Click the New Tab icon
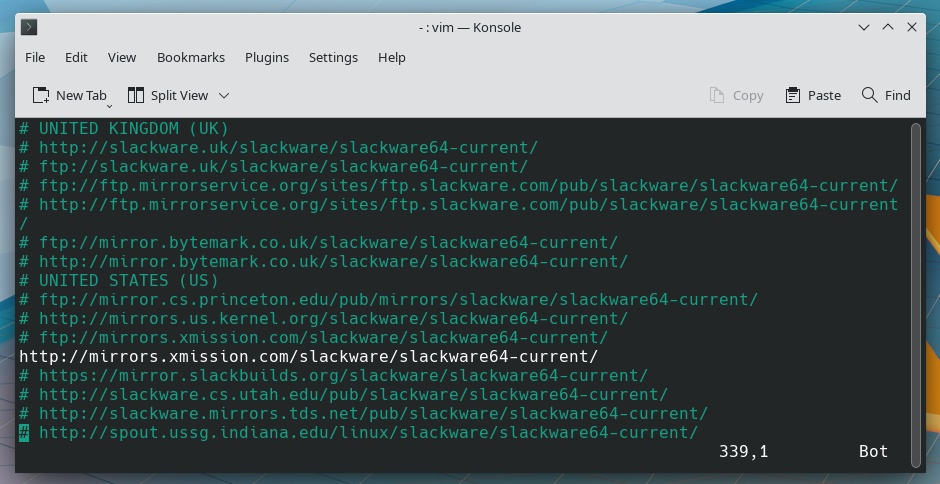This screenshot has width=940, height=484. coord(41,95)
